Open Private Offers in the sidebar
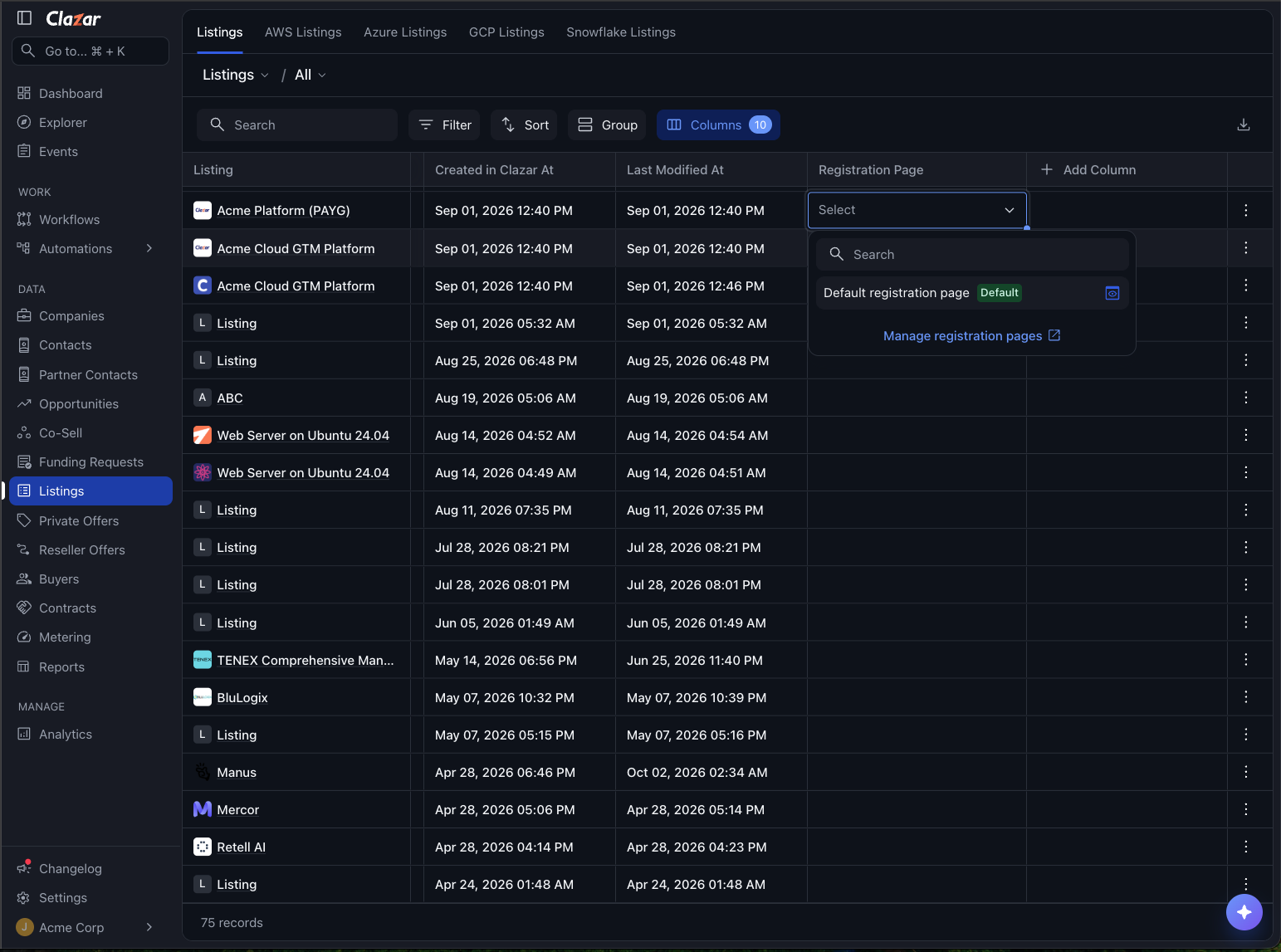Image resolution: width=1281 pixels, height=952 pixels. tap(91, 520)
